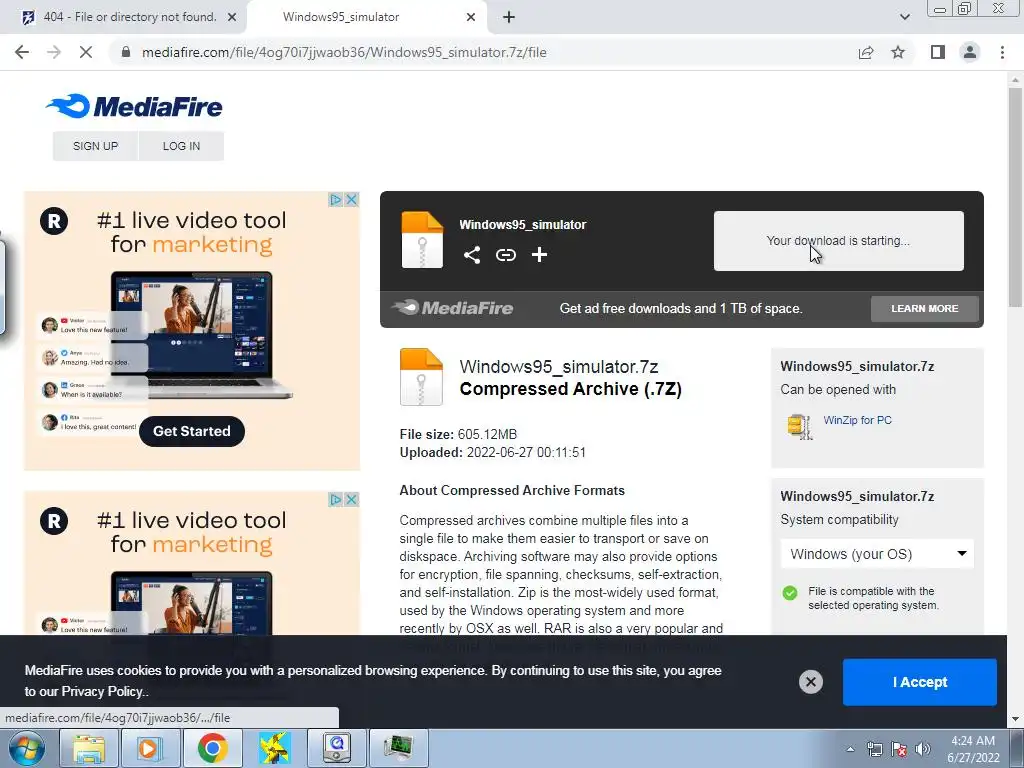Screen dimensions: 1024x768
Task: Close the second ad with X icon
Action: (x=351, y=500)
